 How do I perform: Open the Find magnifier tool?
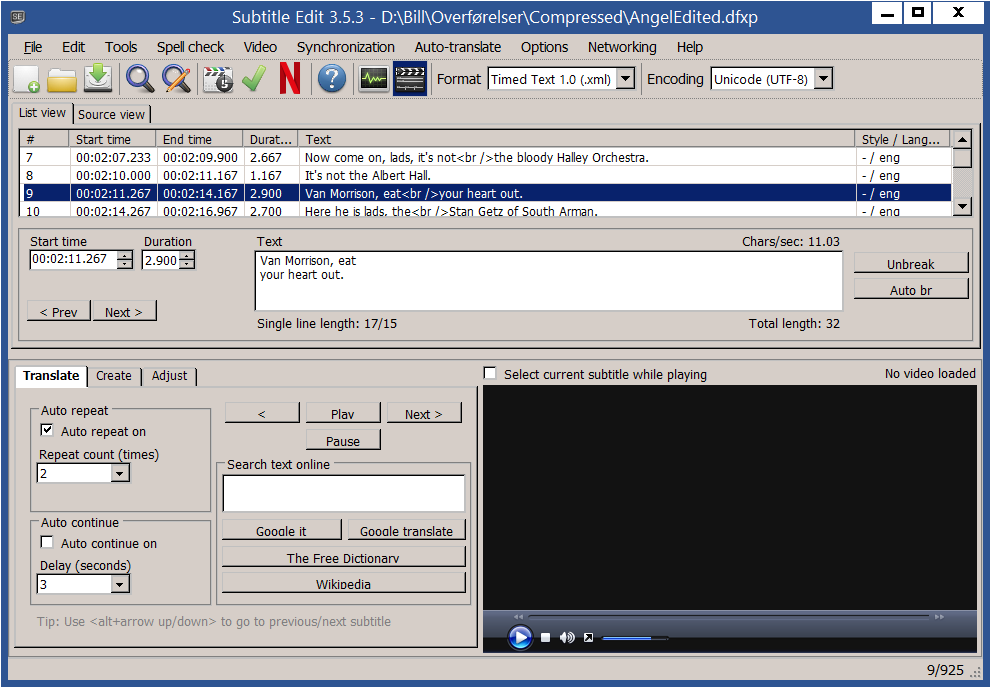(140, 79)
